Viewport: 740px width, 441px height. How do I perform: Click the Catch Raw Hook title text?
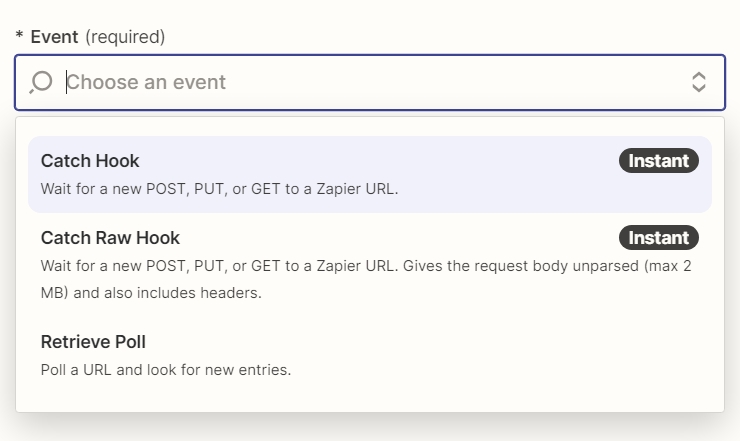click(x=110, y=238)
